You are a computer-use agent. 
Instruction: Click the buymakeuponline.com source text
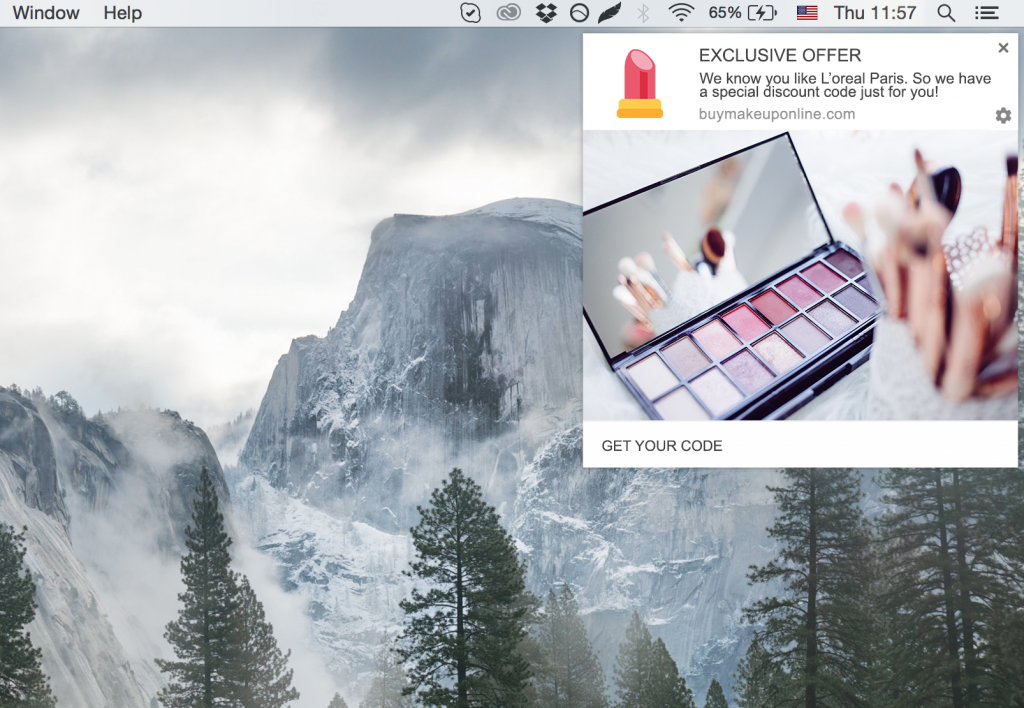[x=776, y=114]
